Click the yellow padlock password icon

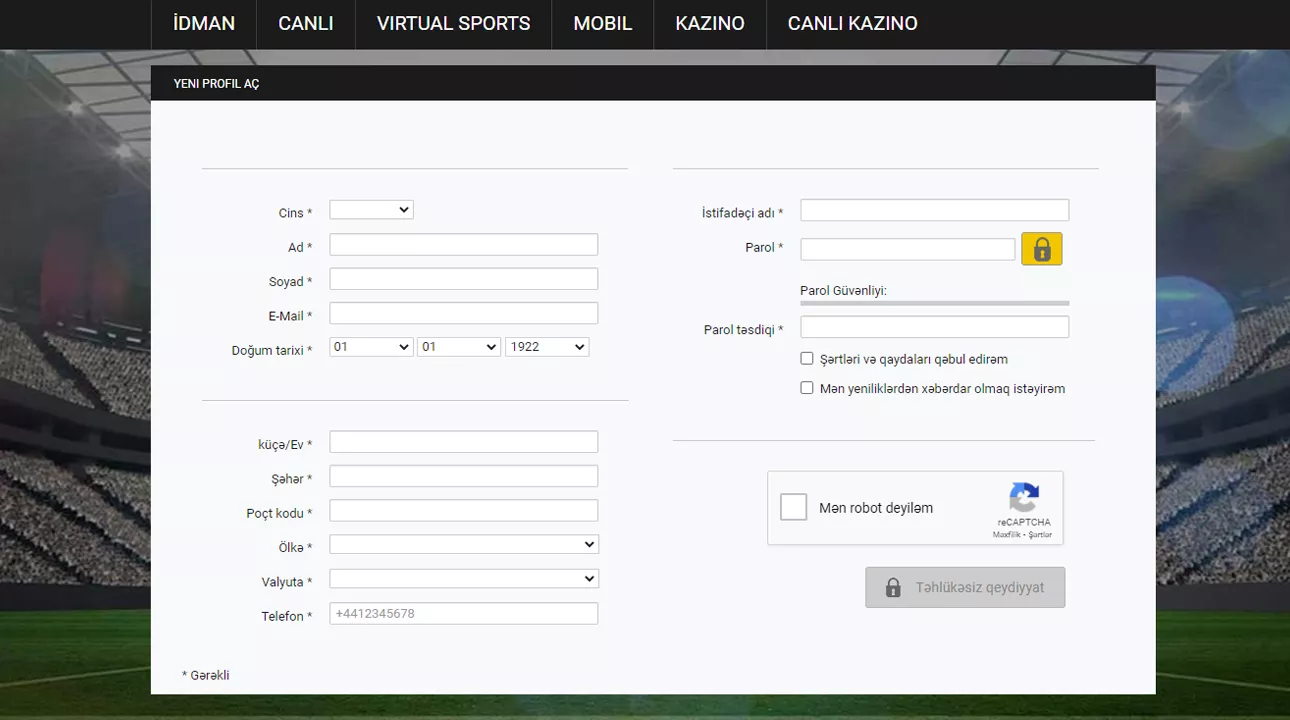tap(1041, 249)
